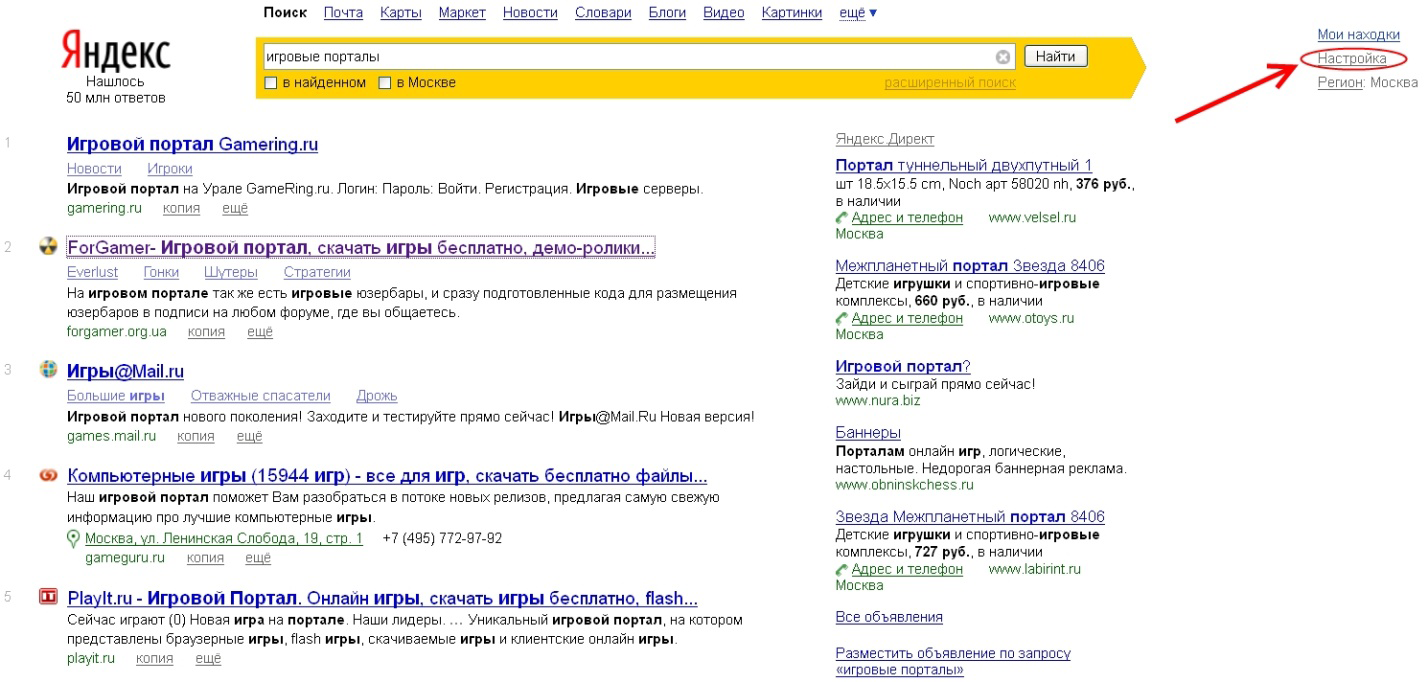The image size is (1428, 682).
Task: Click the Найти search button
Action: pos(1056,57)
